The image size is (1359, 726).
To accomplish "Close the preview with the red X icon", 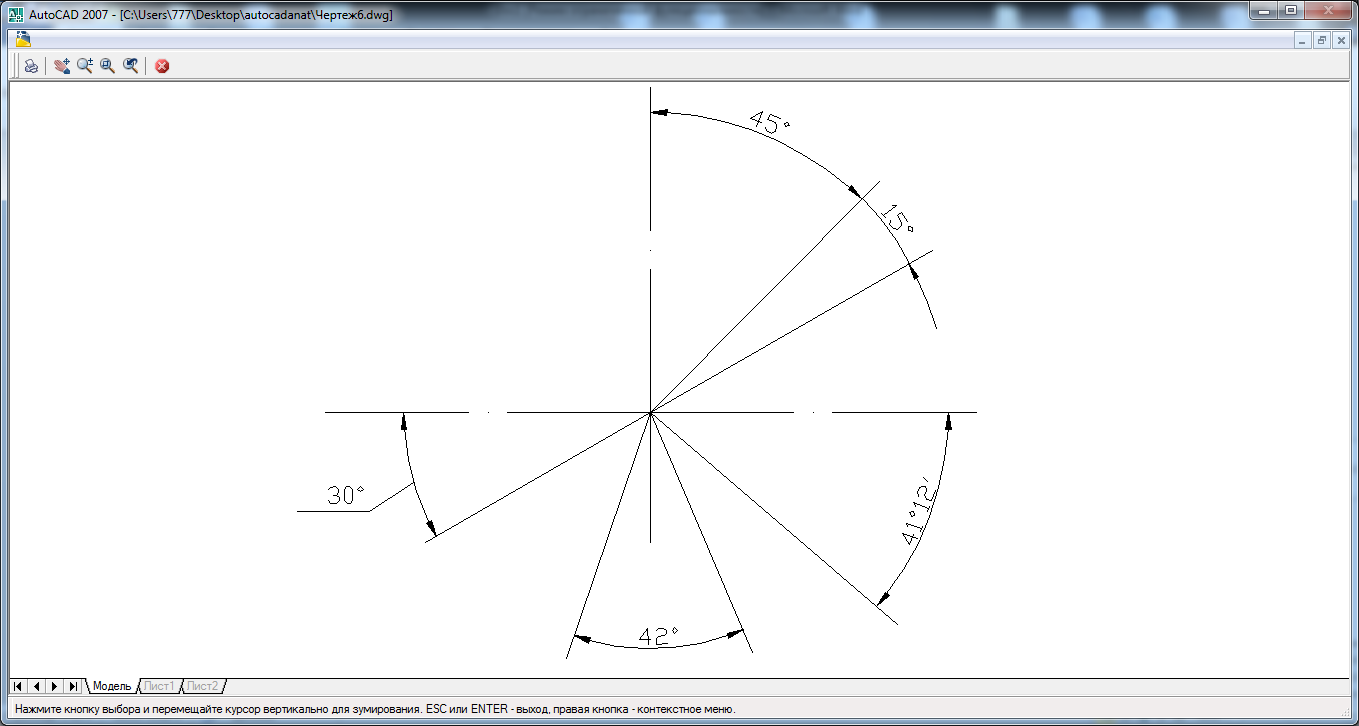I will click(162, 66).
